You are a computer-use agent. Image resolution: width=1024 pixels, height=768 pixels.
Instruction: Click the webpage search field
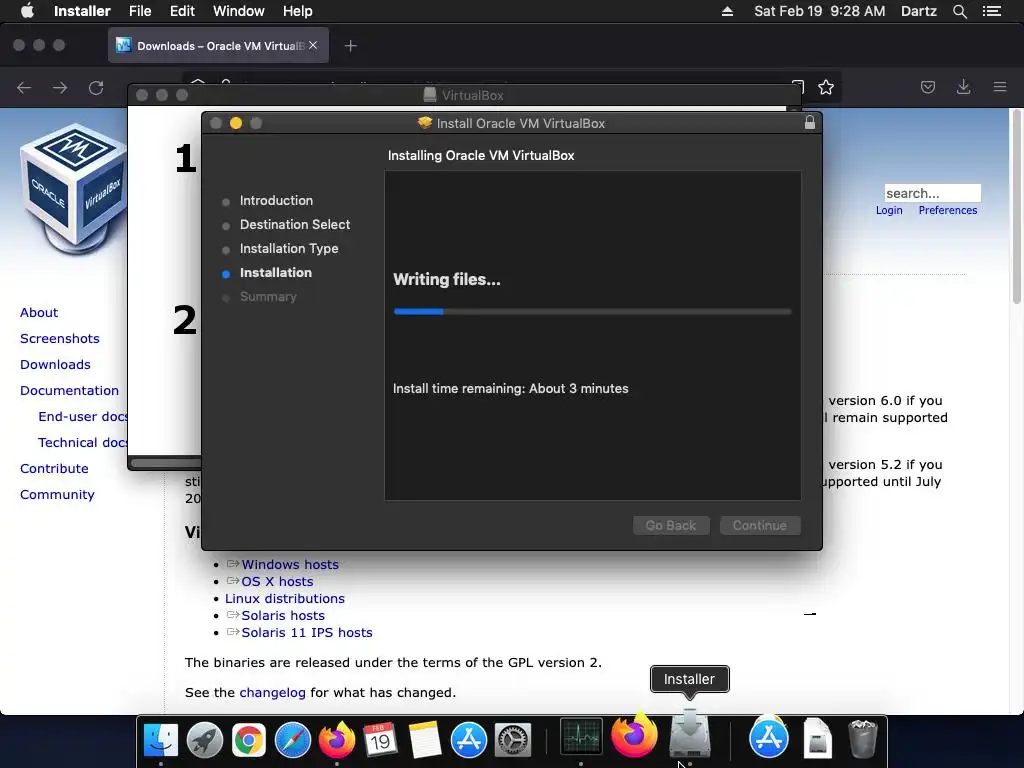pyautogui.click(x=932, y=193)
